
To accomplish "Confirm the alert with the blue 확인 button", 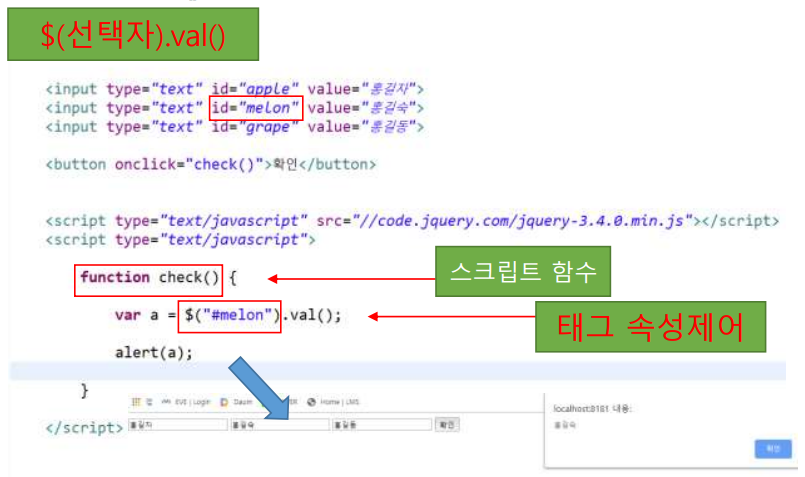I will (773, 449).
